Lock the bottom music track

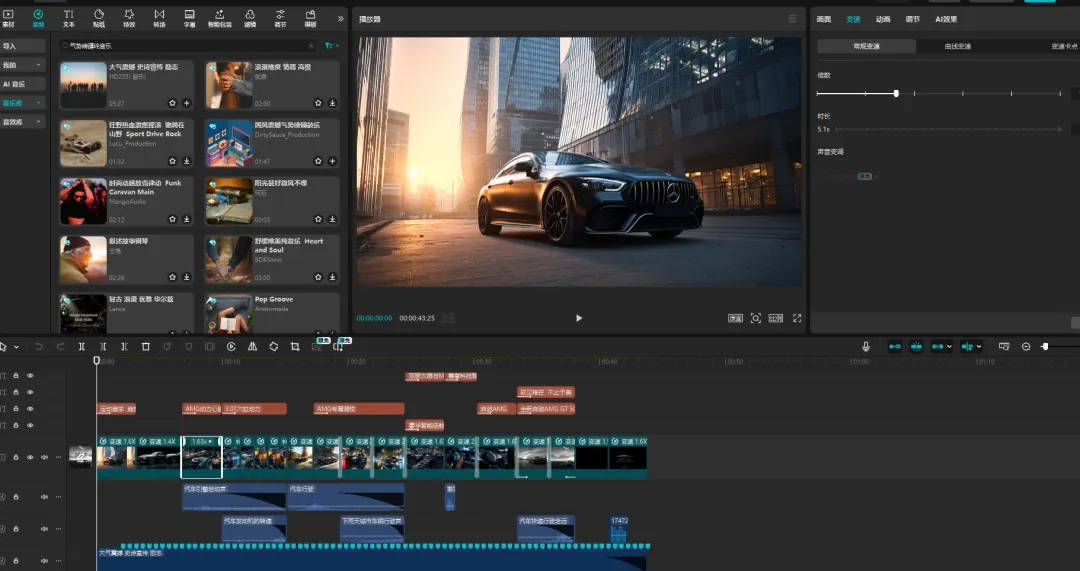point(17,561)
